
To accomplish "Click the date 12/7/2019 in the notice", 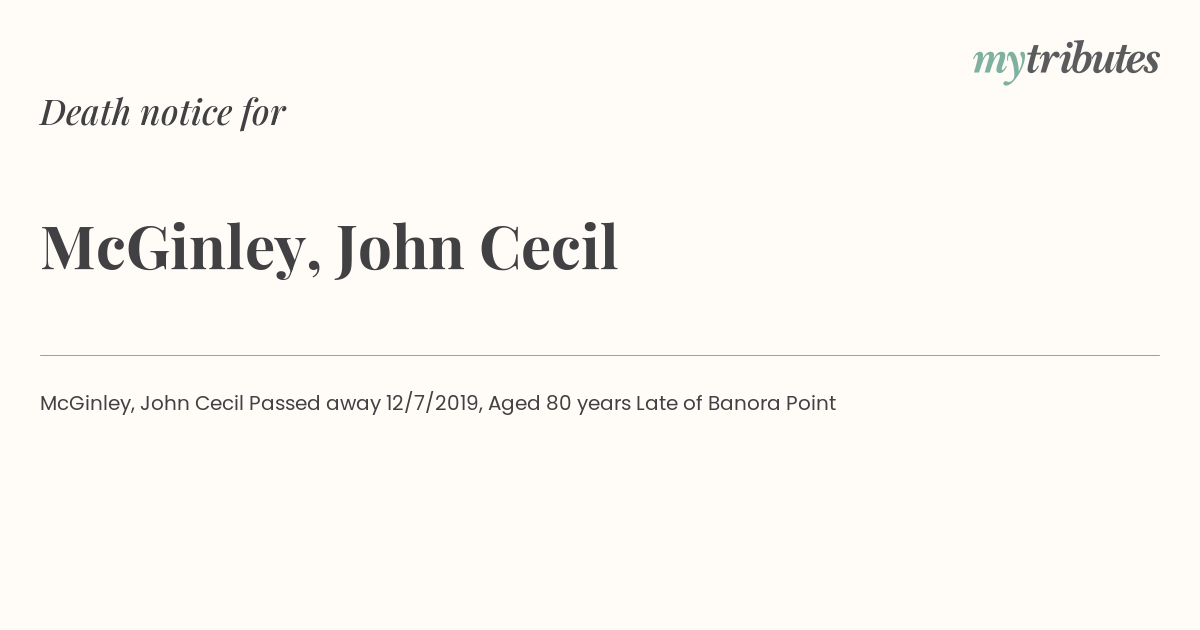I will point(434,404).
